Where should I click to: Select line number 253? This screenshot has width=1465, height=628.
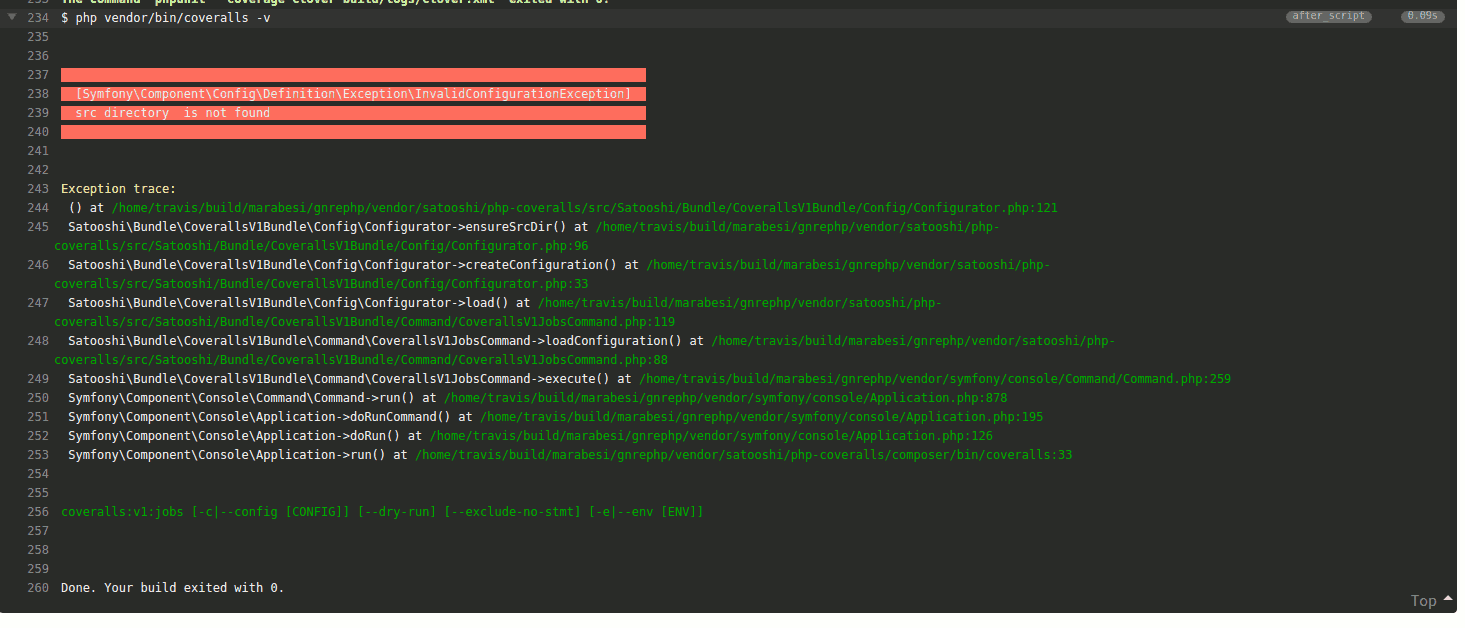coord(39,455)
